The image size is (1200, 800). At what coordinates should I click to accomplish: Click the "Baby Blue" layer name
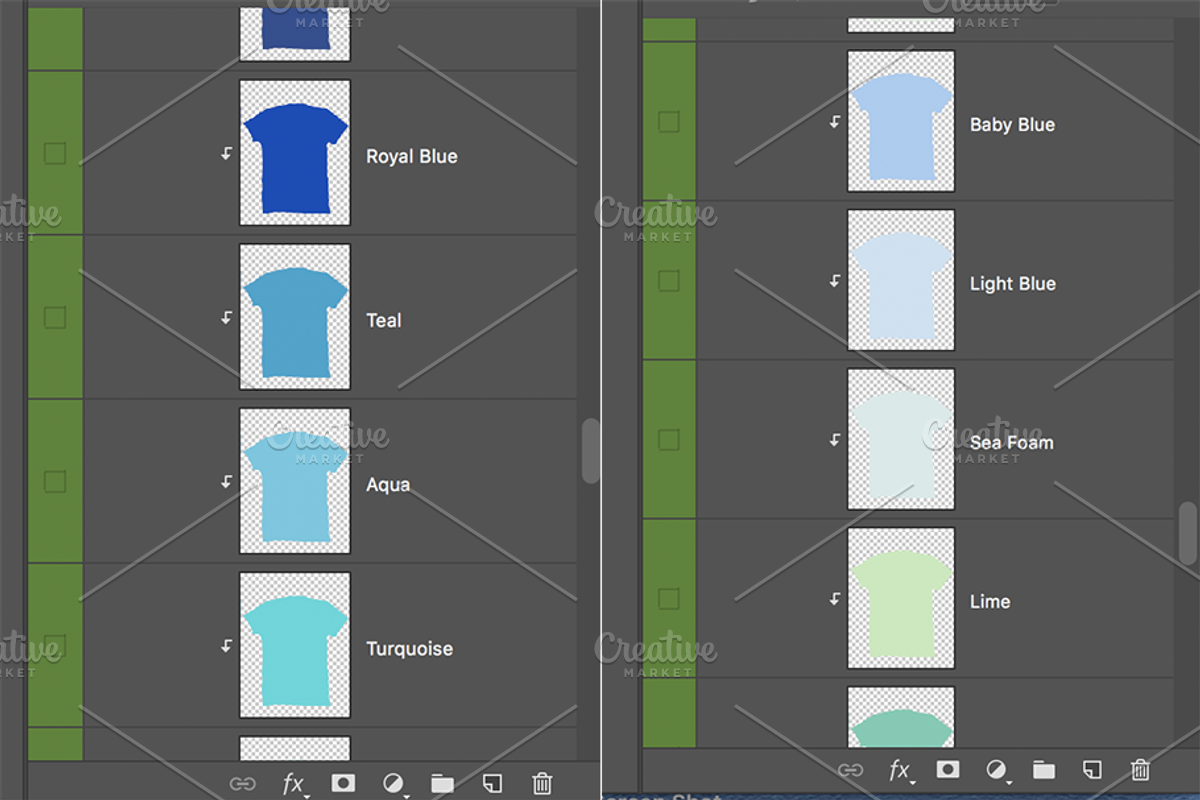coord(1012,125)
